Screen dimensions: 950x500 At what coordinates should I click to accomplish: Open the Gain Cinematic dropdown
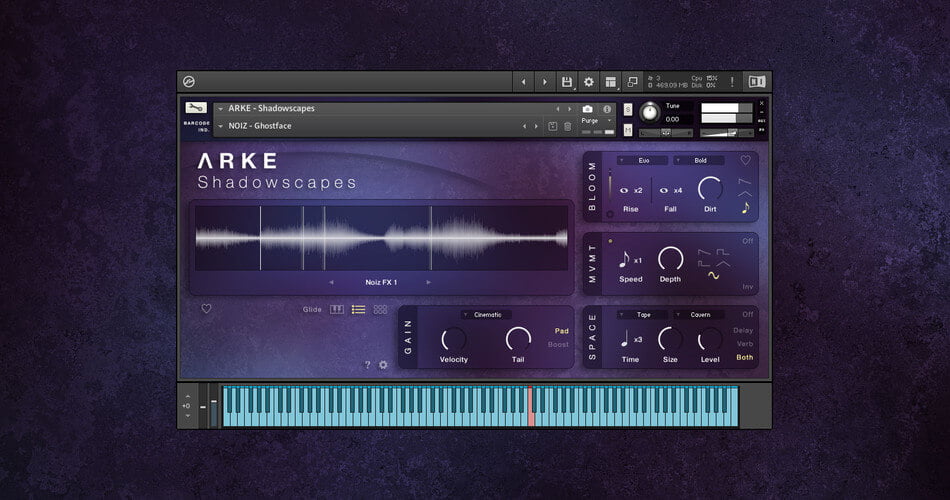point(486,315)
